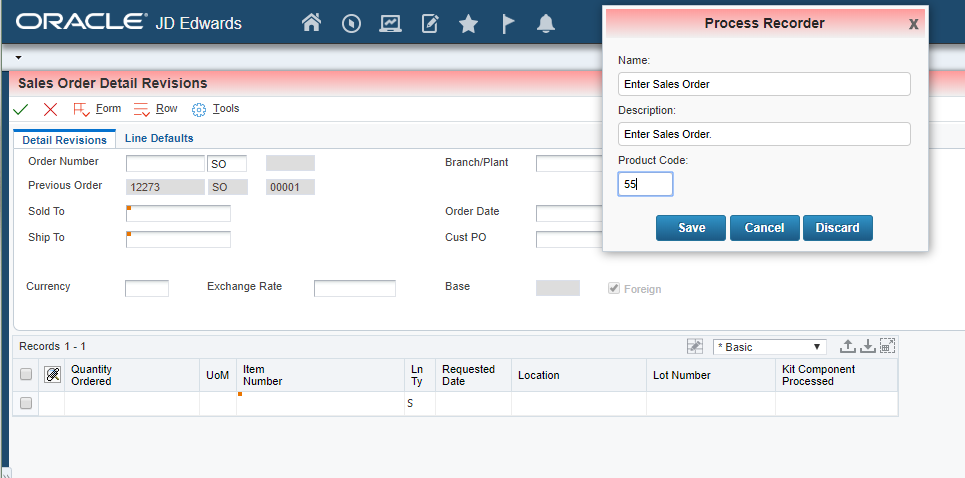Open Favorites star icon
The height and width of the screenshot is (478, 965).
tap(468, 24)
